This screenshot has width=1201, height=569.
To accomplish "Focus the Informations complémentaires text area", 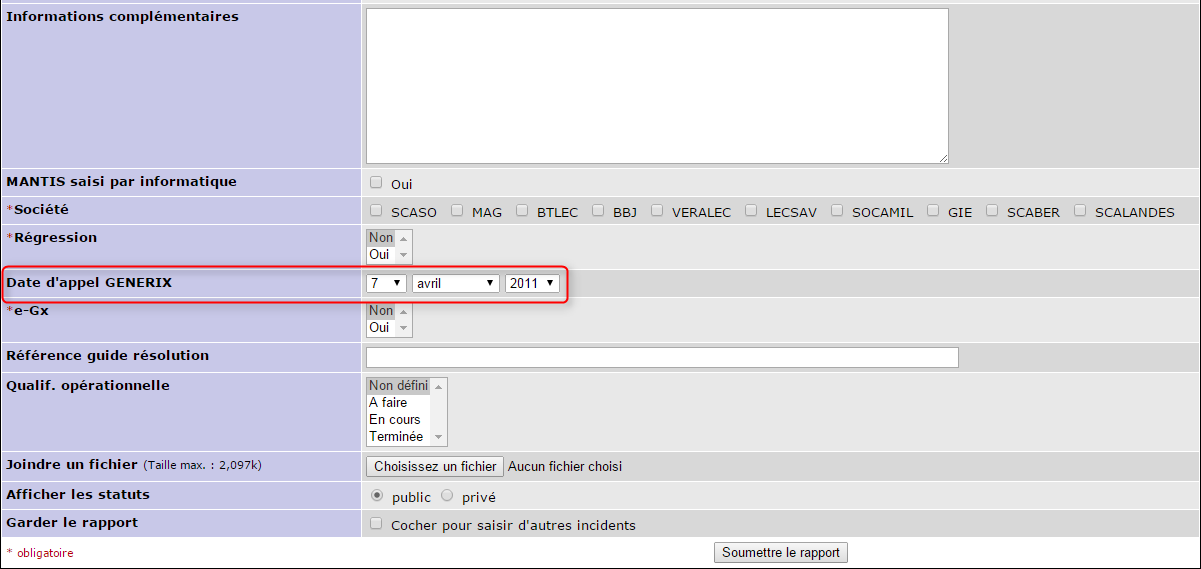I will (657, 86).
